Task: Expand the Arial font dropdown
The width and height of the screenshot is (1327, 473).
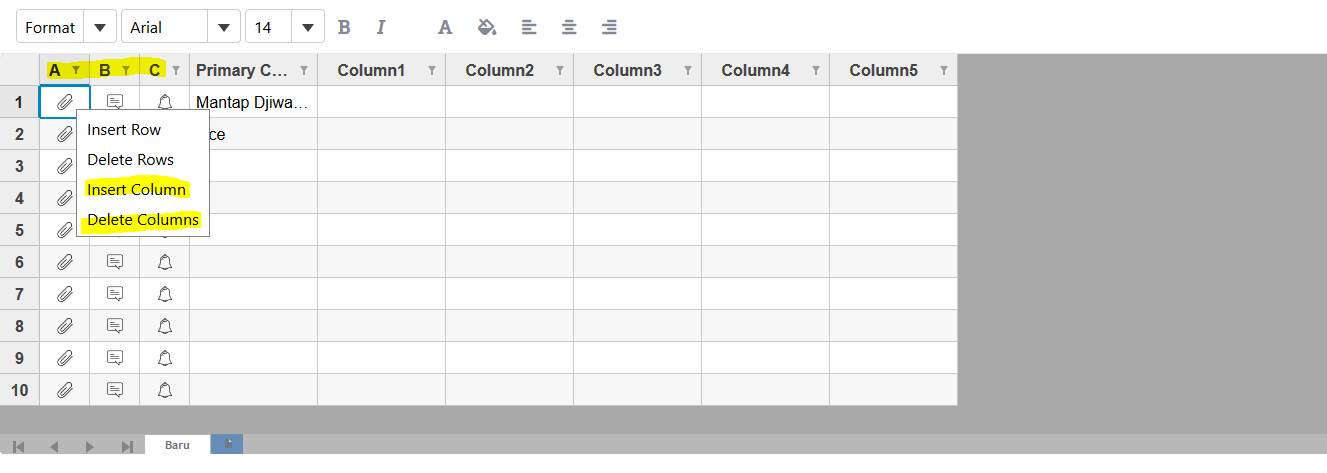Action: [x=181, y=27]
